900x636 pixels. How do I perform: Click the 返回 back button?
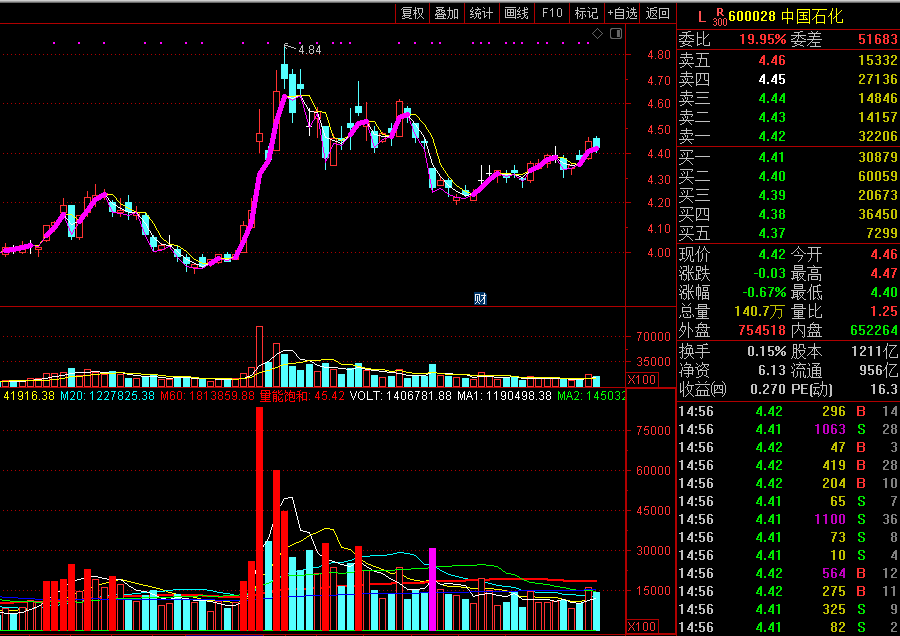[657, 13]
